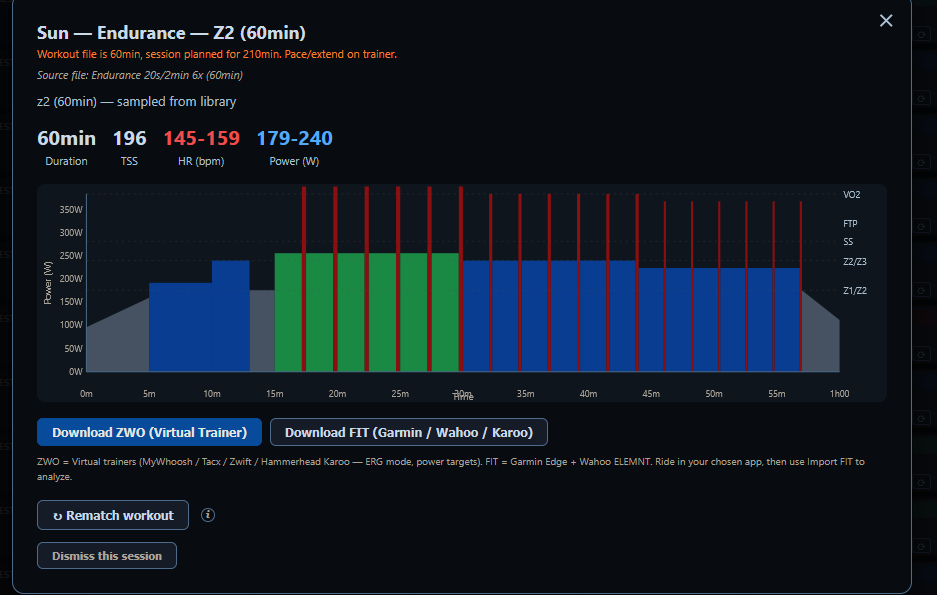Click the Z1/Z2 zone boundary label
The image size is (937, 595).
pyautogui.click(x=855, y=290)
